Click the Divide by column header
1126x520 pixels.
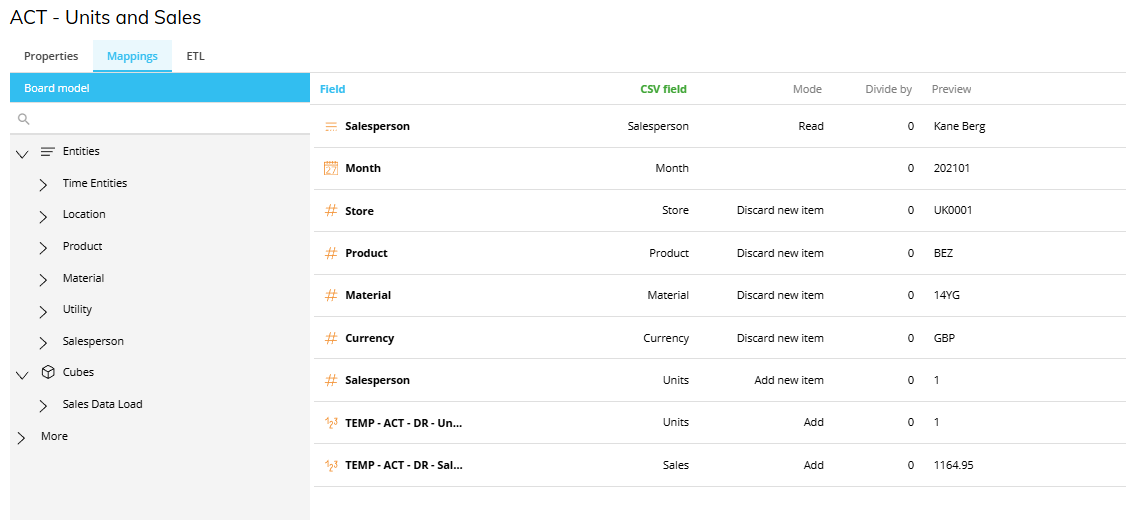[888, 89]
